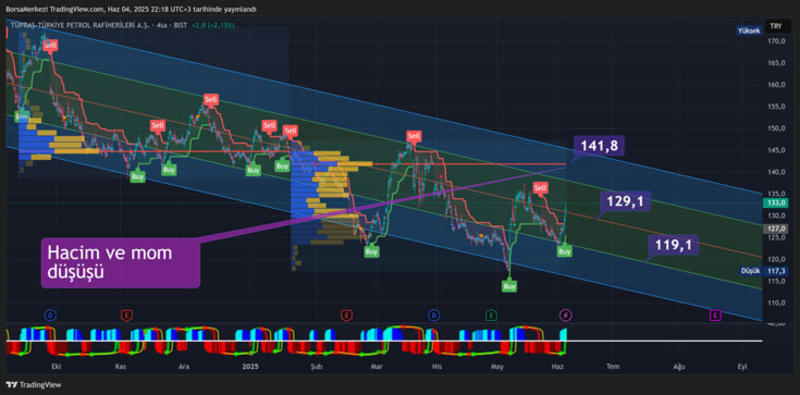
Task: Click the lowest Buy signal under the May low
Action: point(509,286)
